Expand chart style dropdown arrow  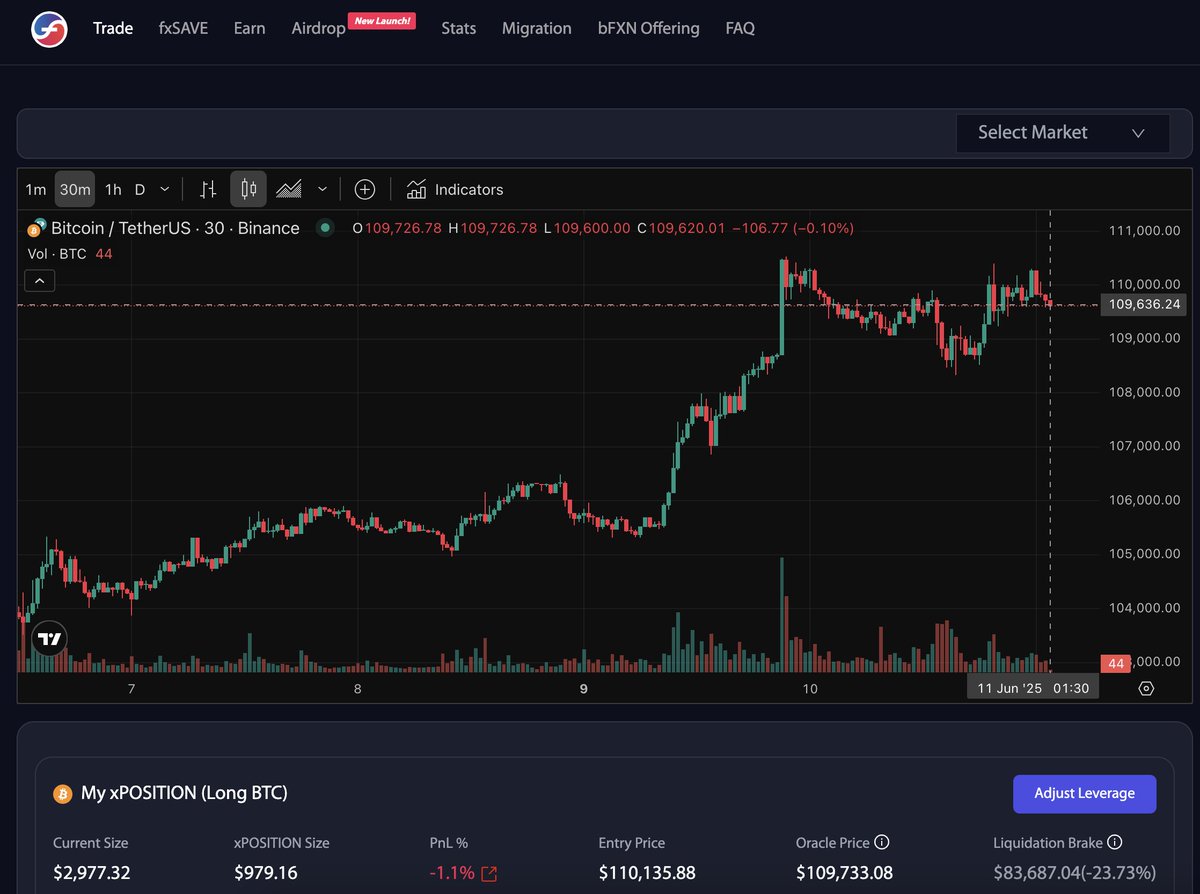pyautogui.click(x=322, y=189)
